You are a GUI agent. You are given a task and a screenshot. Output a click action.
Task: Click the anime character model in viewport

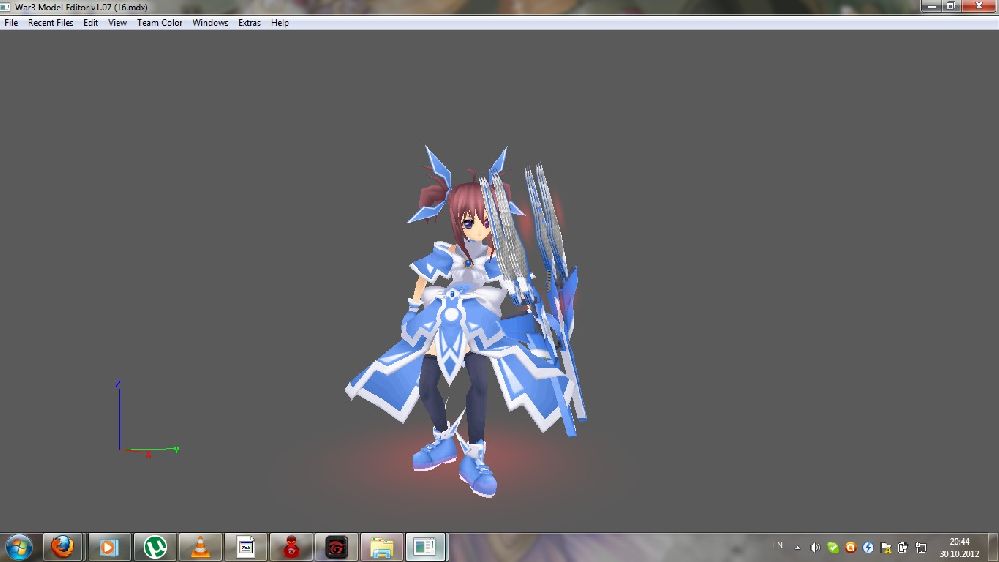(468, 322)
